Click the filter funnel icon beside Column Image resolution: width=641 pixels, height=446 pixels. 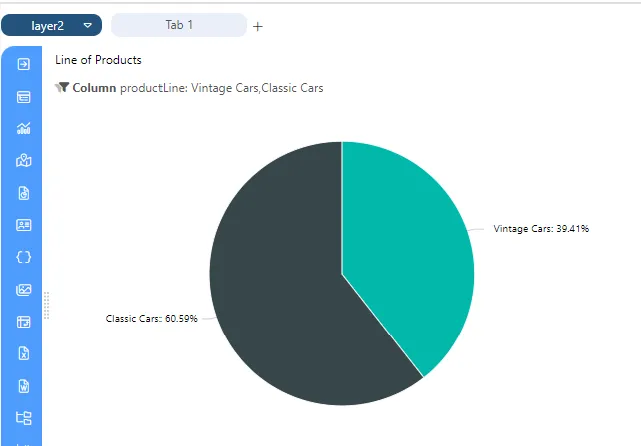[62, 87]
